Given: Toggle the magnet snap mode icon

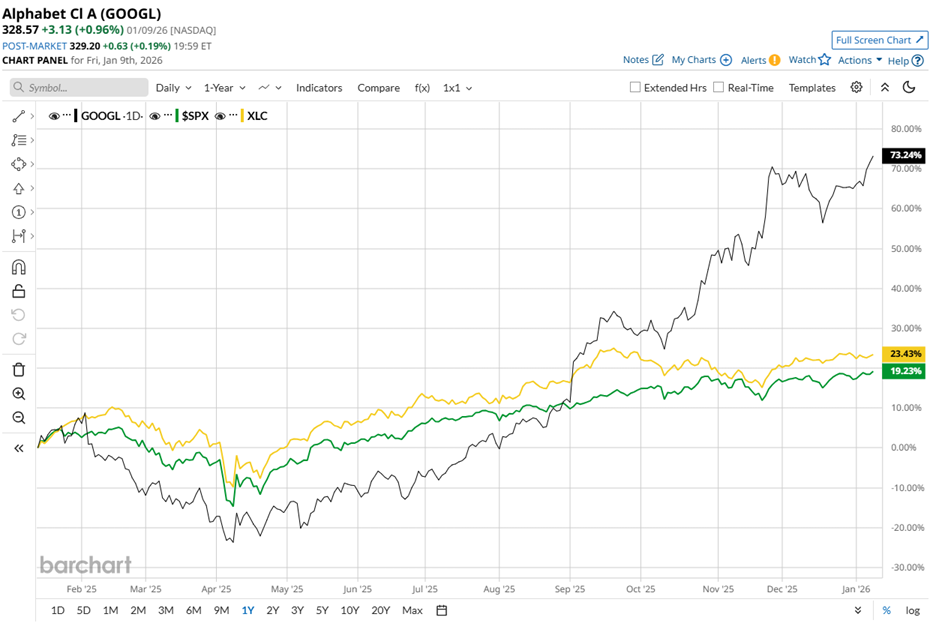Looking at the screenshot, I should 18,267.
